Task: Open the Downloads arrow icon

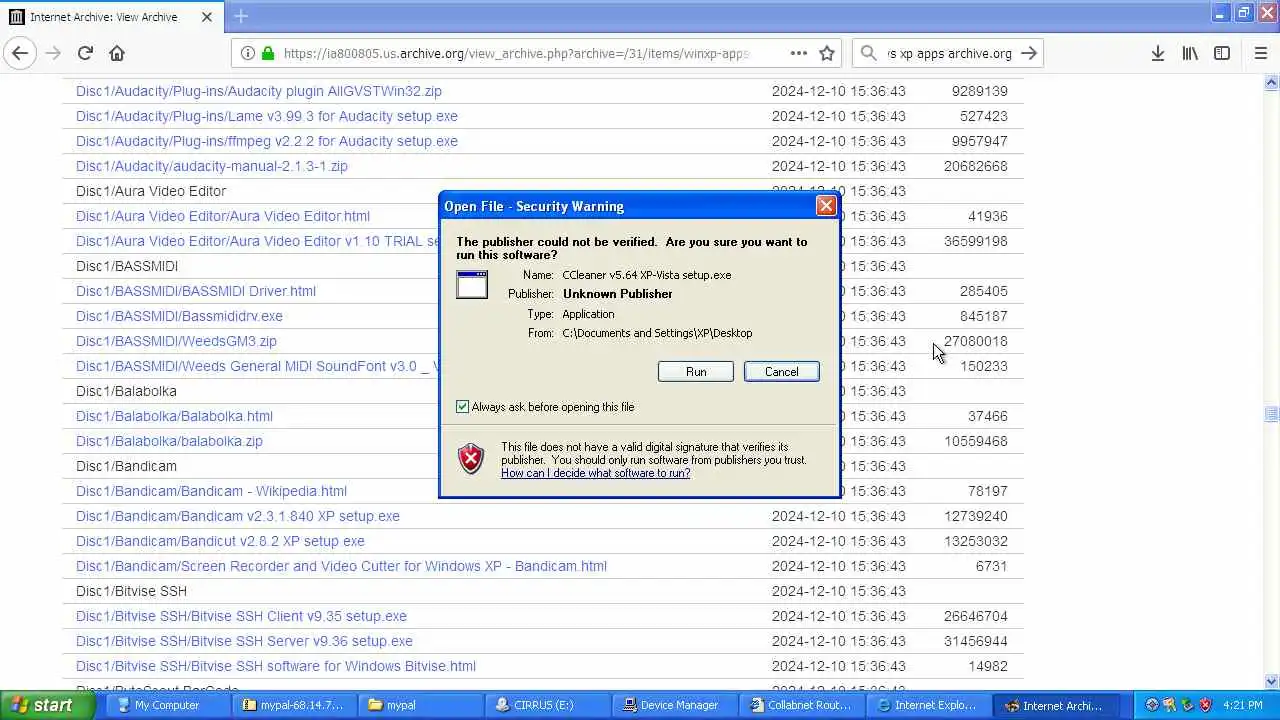Action: click(1157, 54)
